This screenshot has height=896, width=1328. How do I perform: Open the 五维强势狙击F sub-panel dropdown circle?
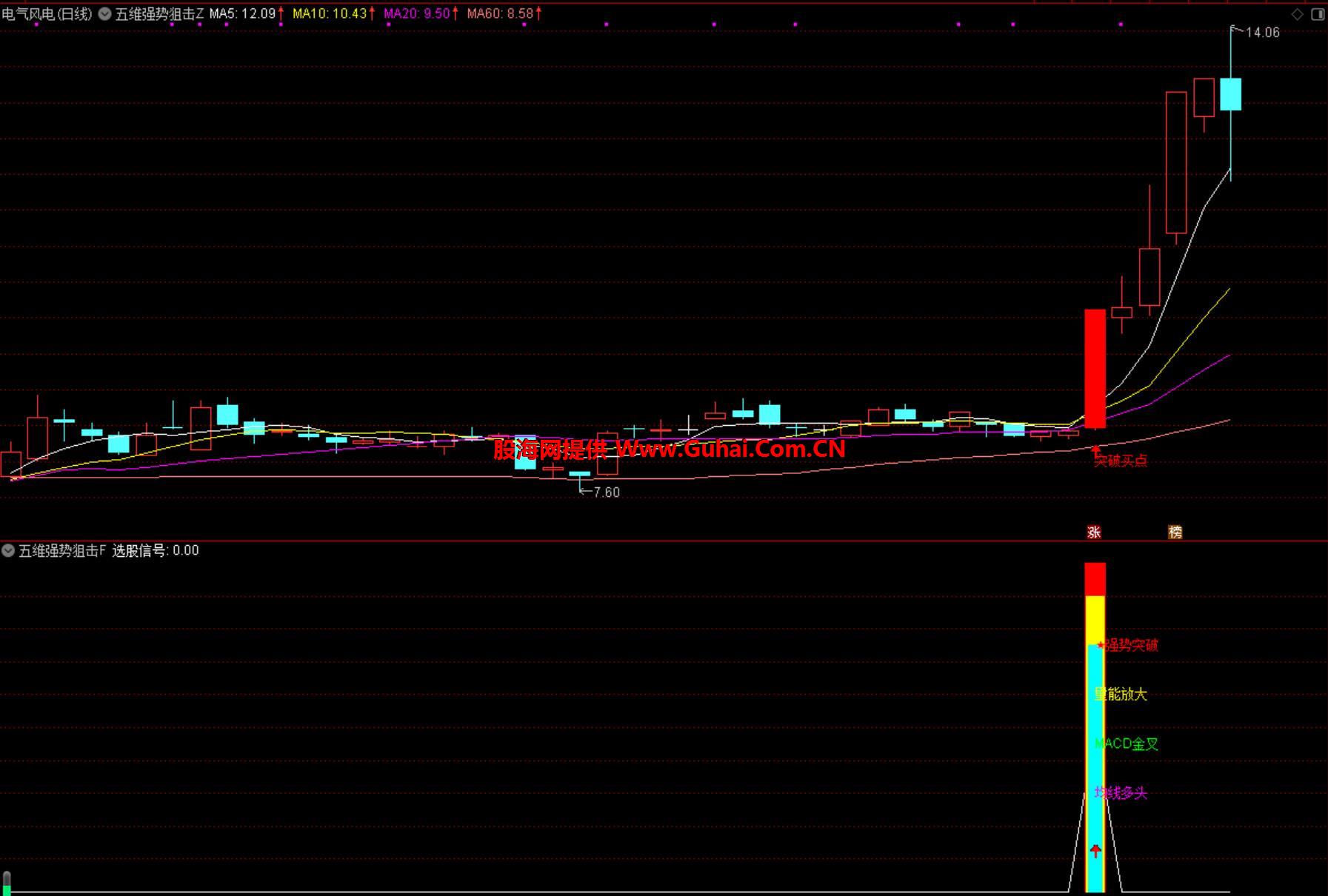[x=8, y=550]
